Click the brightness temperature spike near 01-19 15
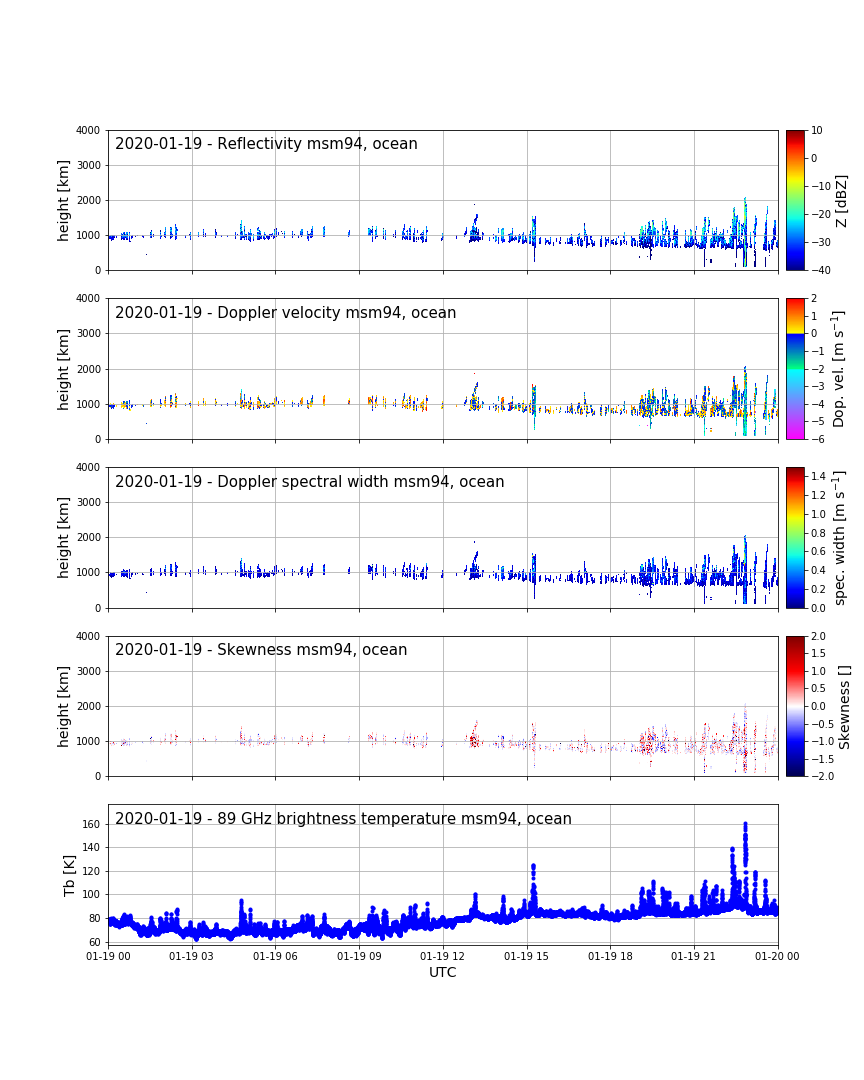Image resolution: width=864 pixels, height=1080 pixels. click(533, 868)
